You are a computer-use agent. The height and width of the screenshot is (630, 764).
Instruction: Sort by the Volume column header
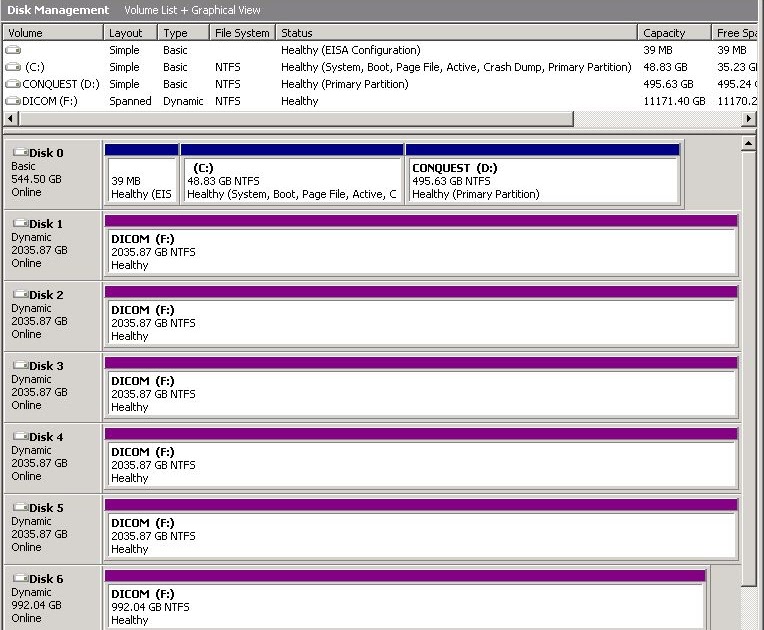53,33
